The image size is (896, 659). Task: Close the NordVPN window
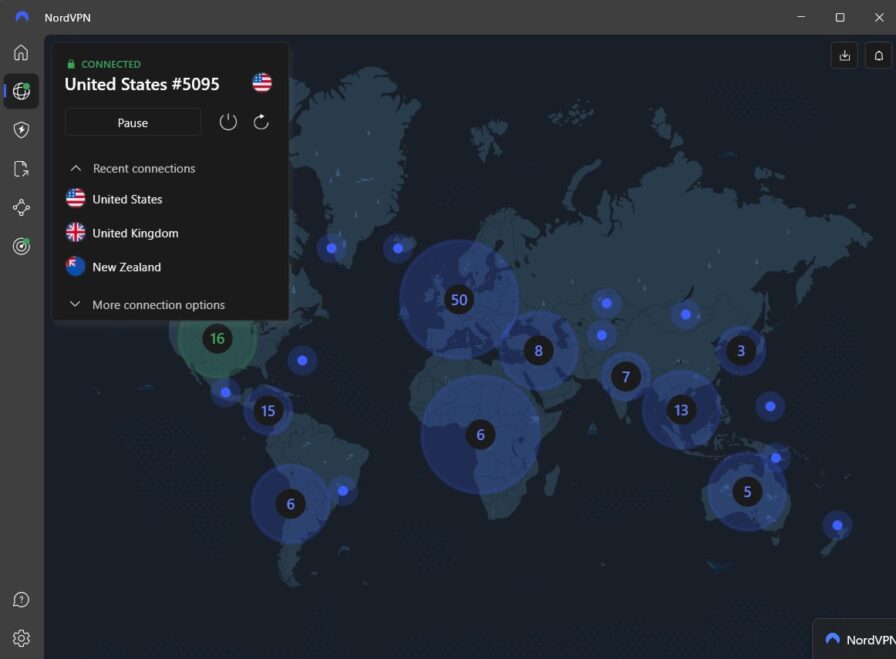click(879, 17)
